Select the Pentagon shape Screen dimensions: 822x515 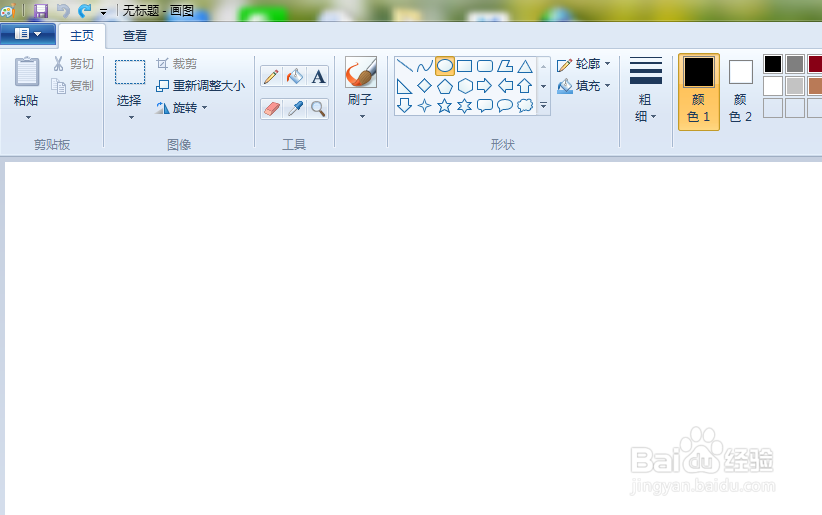445,86
